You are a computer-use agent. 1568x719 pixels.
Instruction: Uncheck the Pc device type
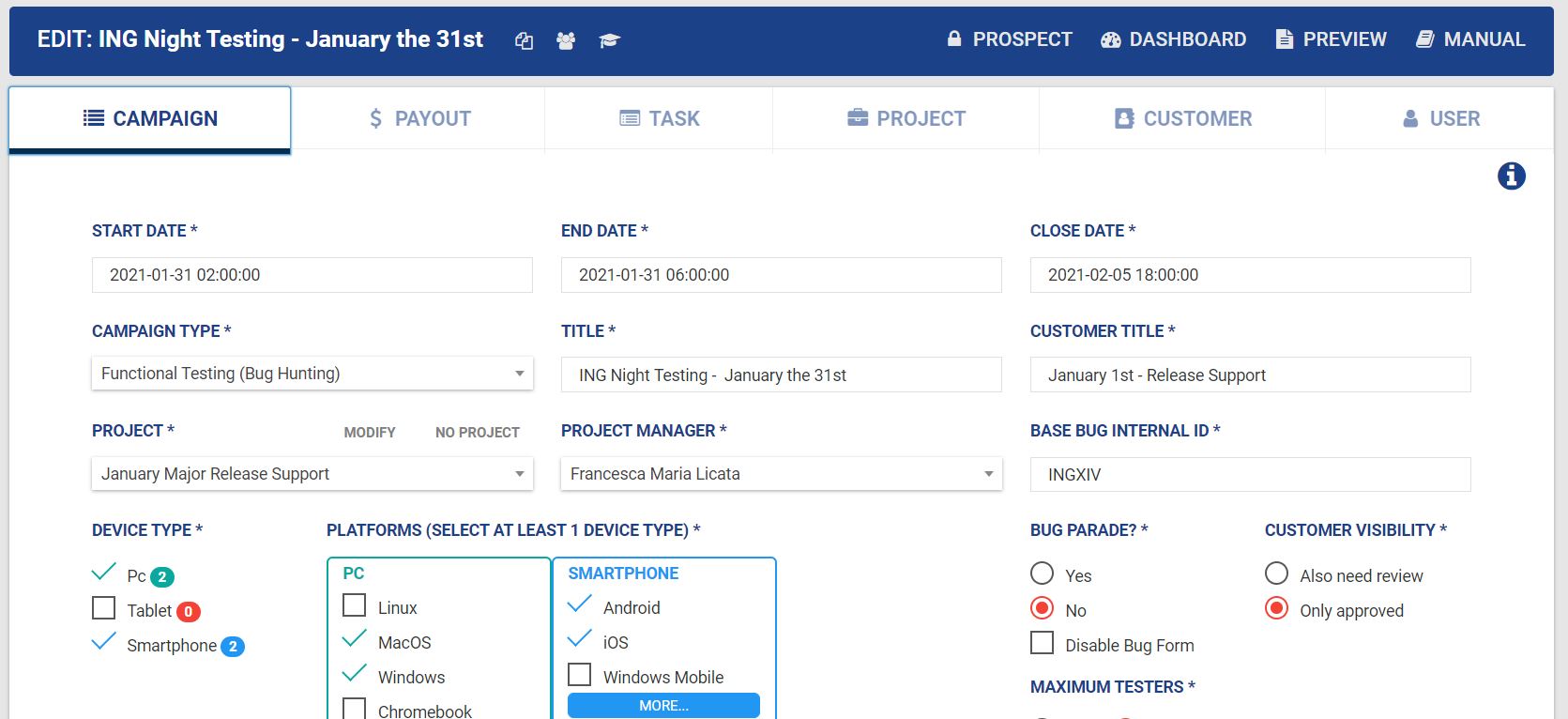(x=104, y=574)
